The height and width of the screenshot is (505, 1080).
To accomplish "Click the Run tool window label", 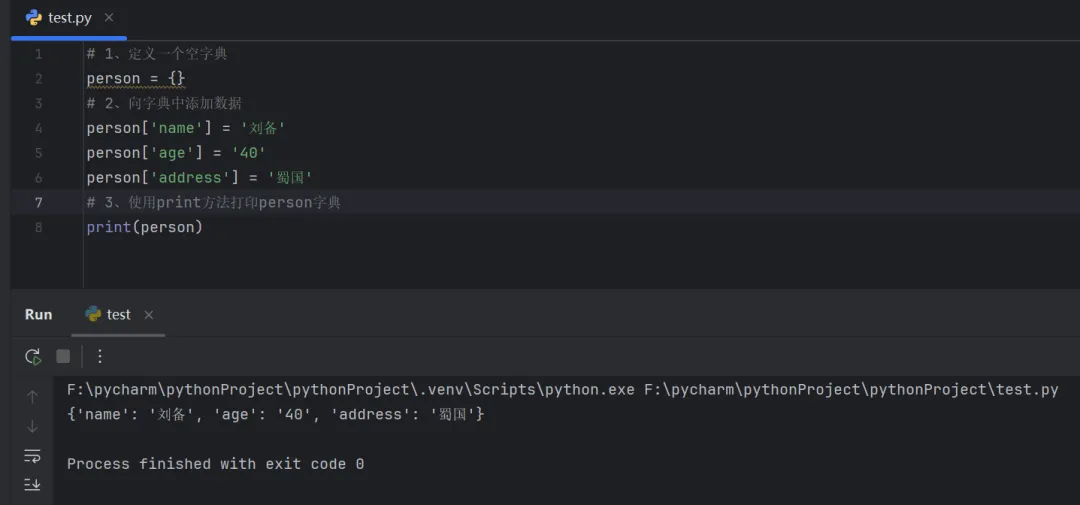I will pyautogui.click(x=38, y=314).
